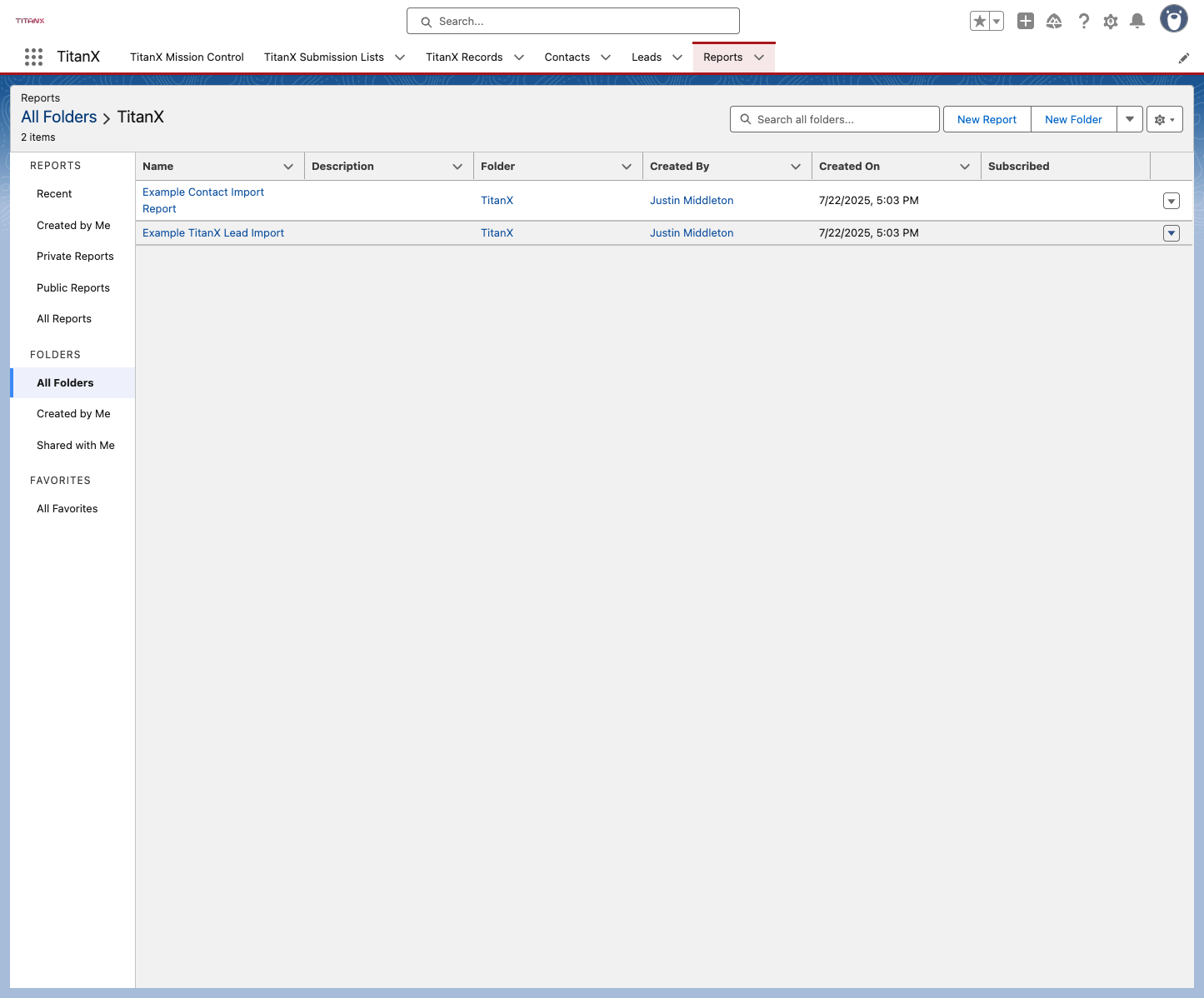Screen dimensions: 1204x998
Task: Open the list view settings gear button
Action: coord(1165,119)
